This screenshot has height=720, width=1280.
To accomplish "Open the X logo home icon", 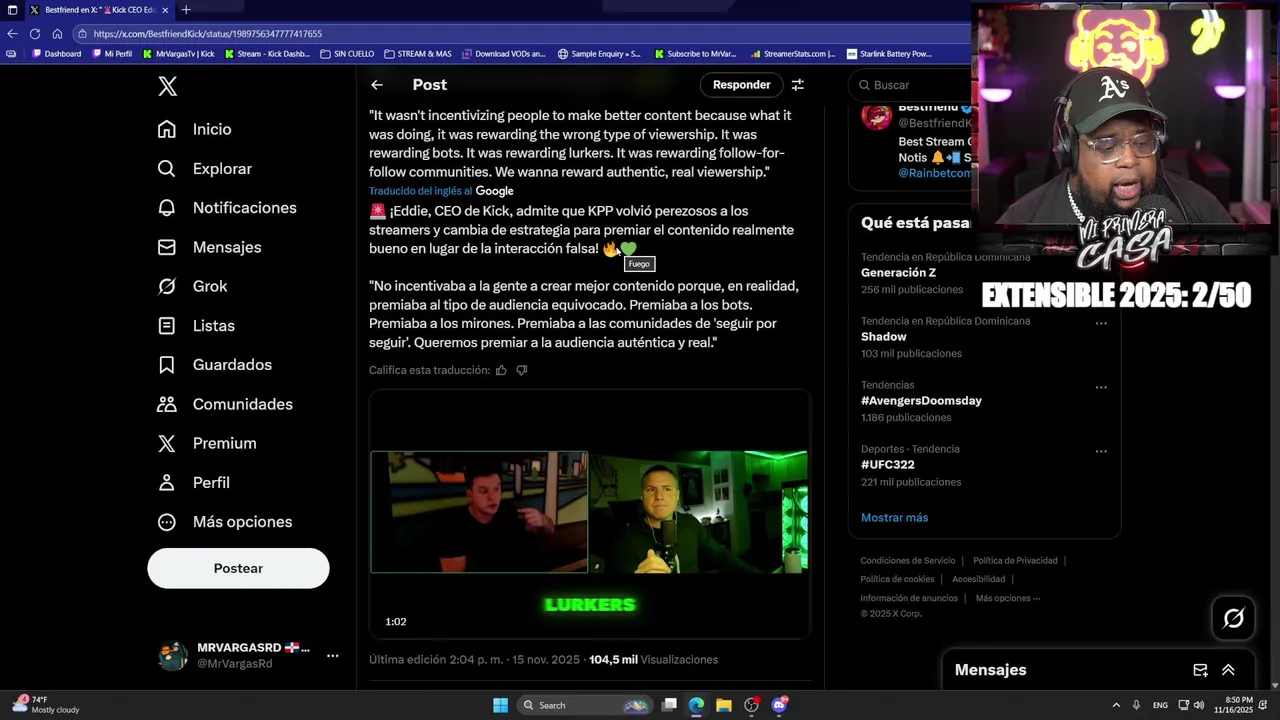I will (x=167, y=86).
